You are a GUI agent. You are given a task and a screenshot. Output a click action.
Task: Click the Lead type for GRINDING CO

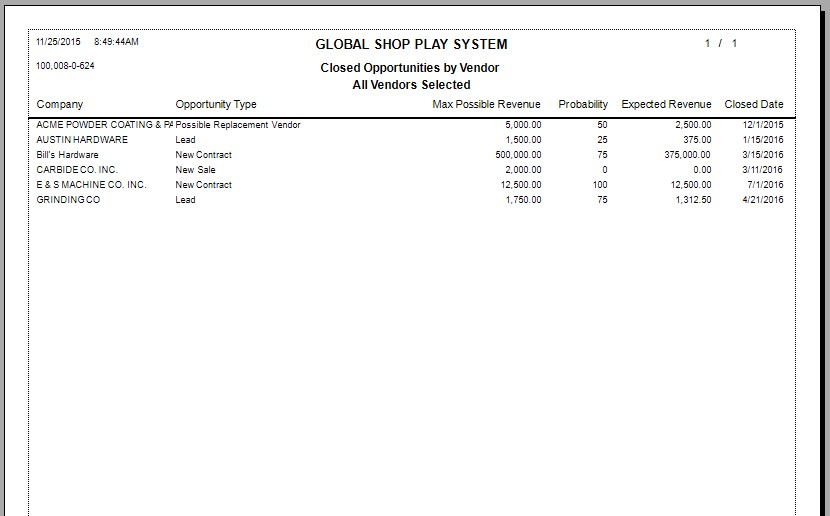pyautogui.click(x=185, y=200)
